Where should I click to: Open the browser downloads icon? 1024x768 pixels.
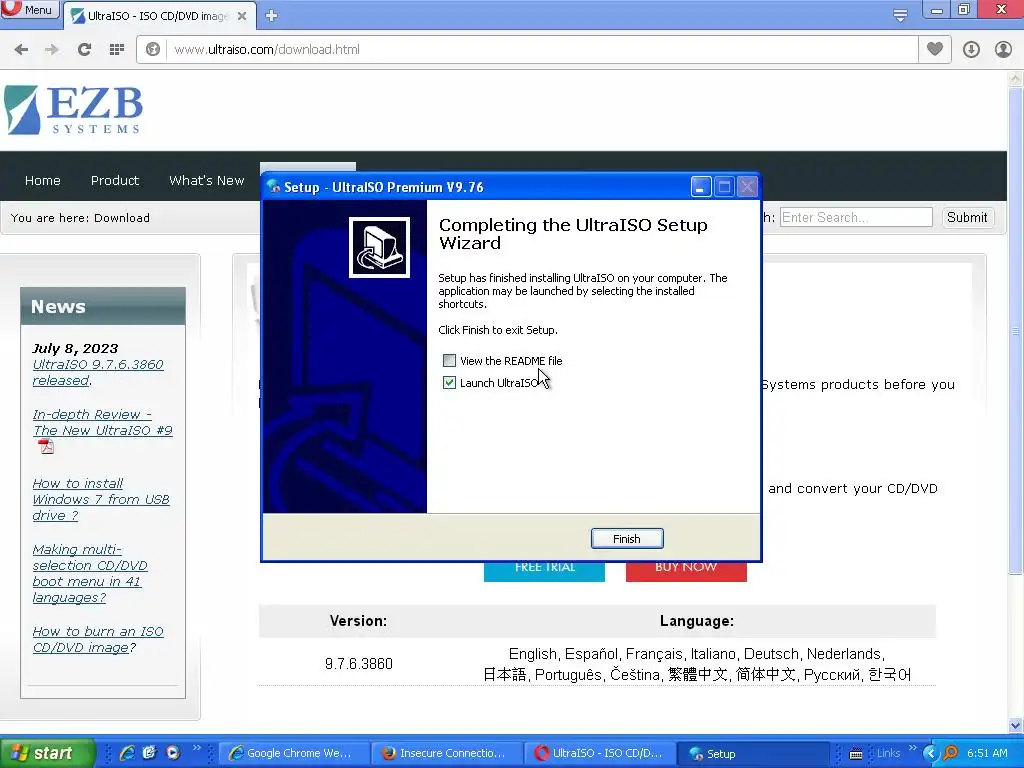(x=971, y=50)
